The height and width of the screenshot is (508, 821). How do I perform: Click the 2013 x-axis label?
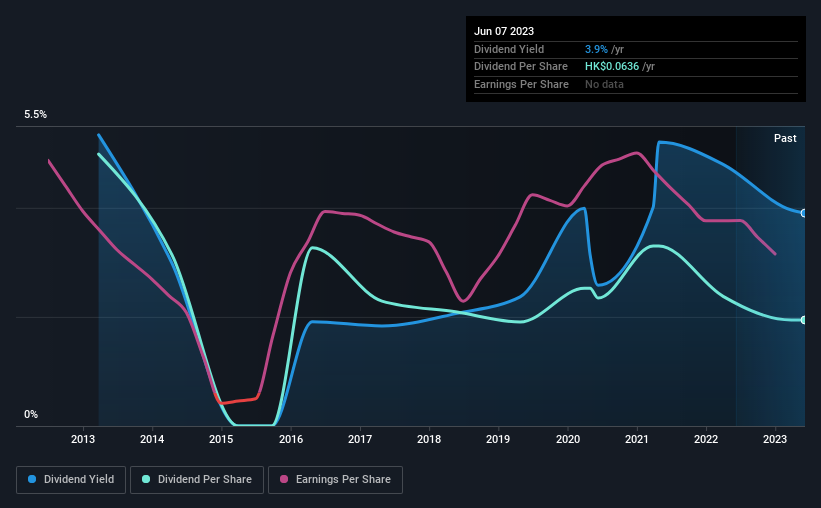[x=83, y=439]
